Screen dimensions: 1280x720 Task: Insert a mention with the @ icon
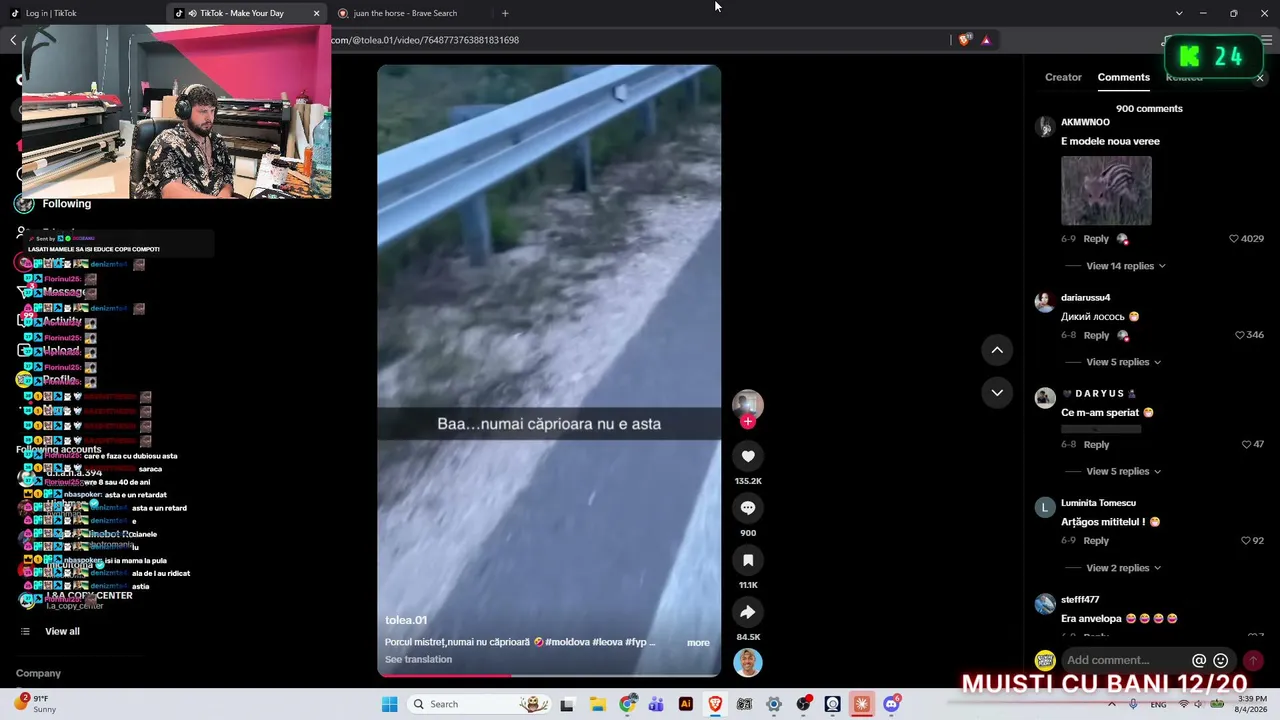[1199, 660]
